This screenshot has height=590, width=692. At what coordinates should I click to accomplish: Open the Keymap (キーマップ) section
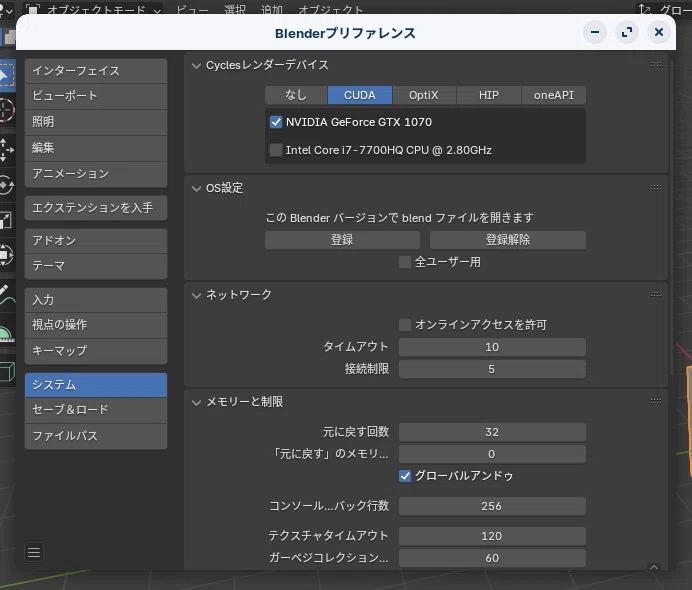tap(96, 351)
